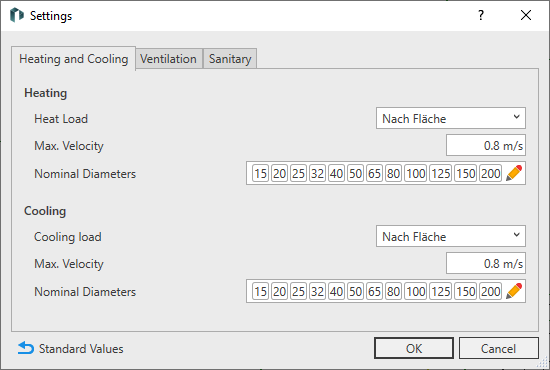Edit Cooling nominal diameters with pencil icon
This screenshot has height=370, width=550.
pos(514,291)
